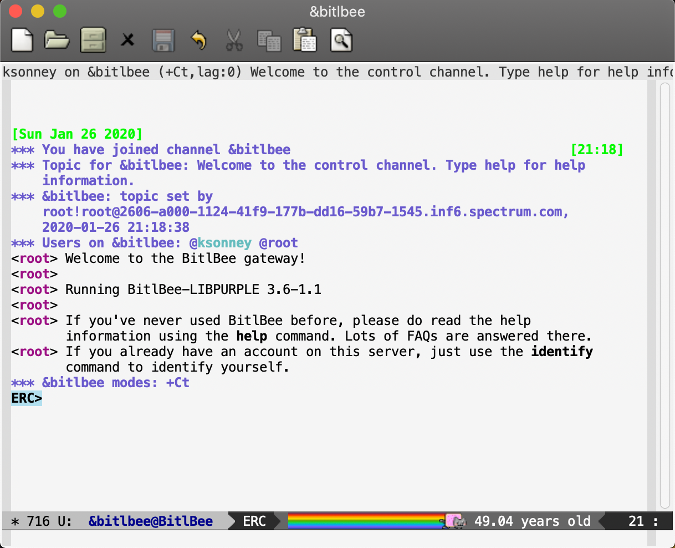Click the ERC mode indicator

click(x=254, y=521)
